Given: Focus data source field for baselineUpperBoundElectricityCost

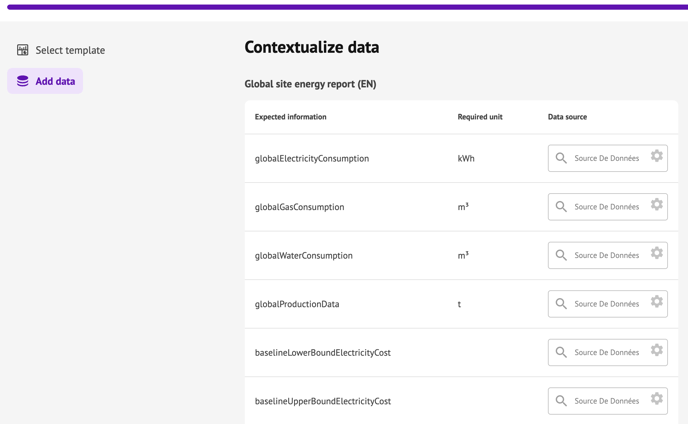Looking at the screenshot, I should point(606,401).
